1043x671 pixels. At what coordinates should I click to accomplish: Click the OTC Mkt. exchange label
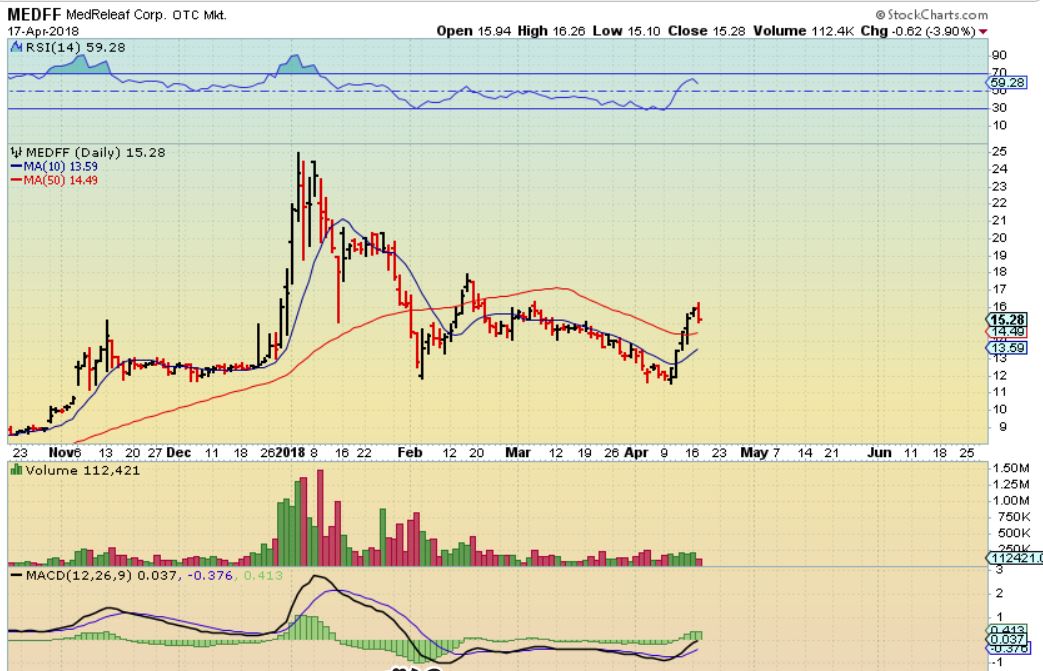point(199,15)
